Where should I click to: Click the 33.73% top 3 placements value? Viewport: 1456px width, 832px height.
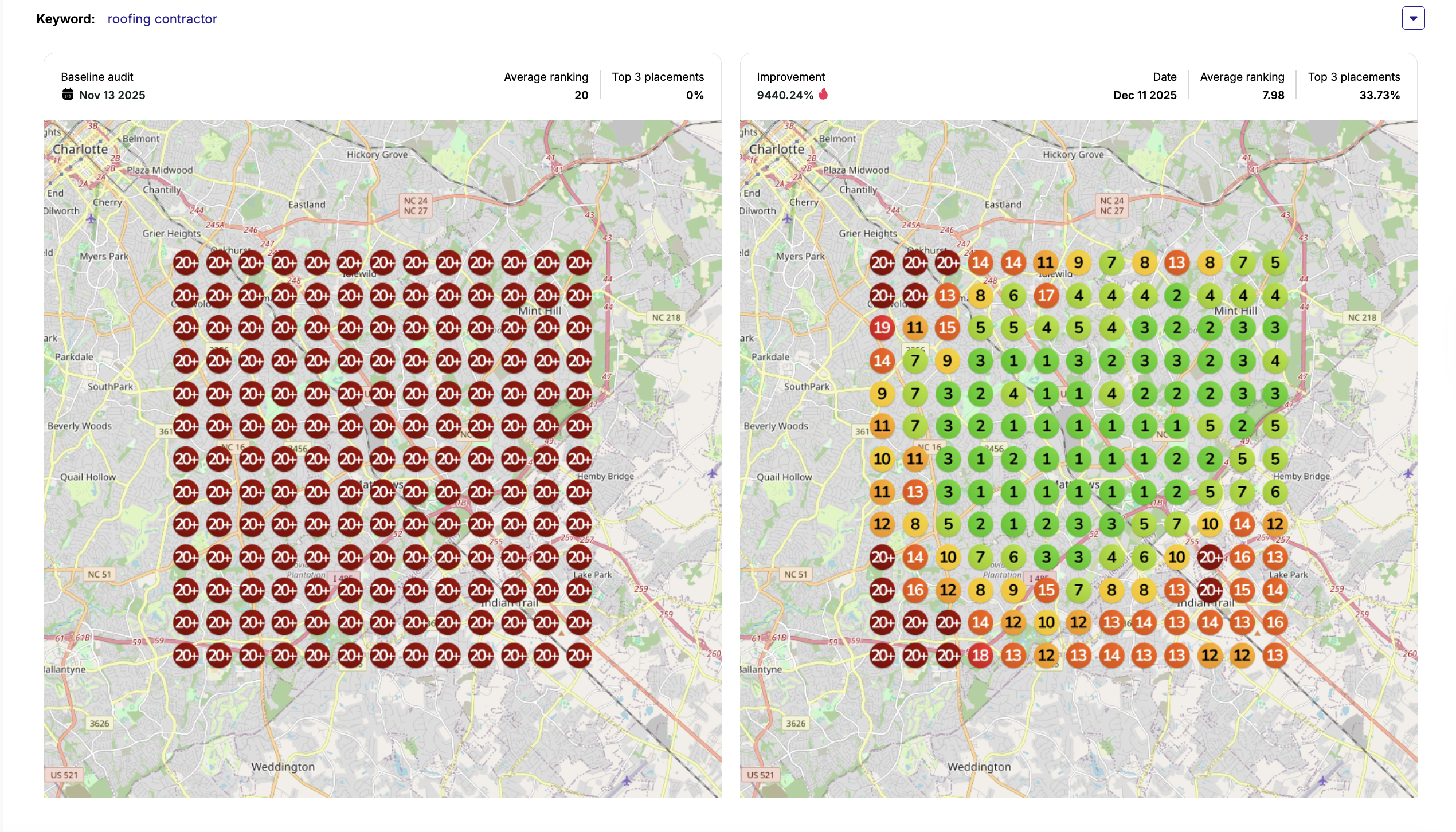tap(1379, 95)
